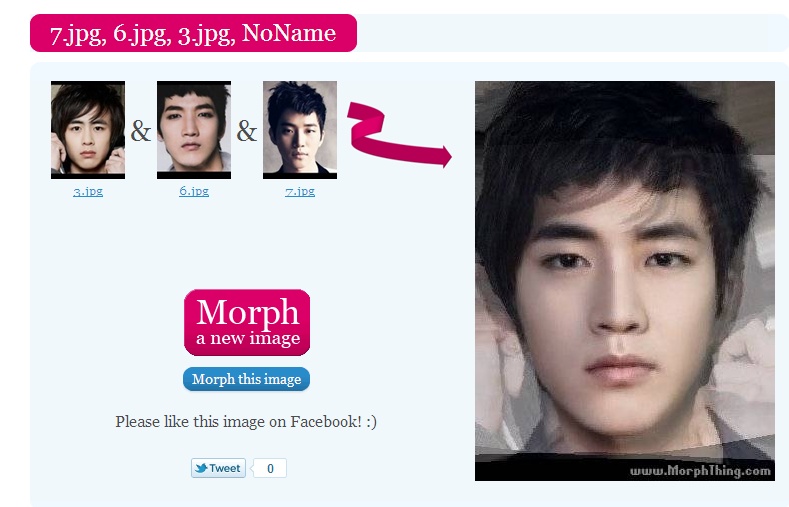Follow the 6.jpg text link
Viewport: 789px width, 507px height.
pyautogui.click(x=194, y=191)
